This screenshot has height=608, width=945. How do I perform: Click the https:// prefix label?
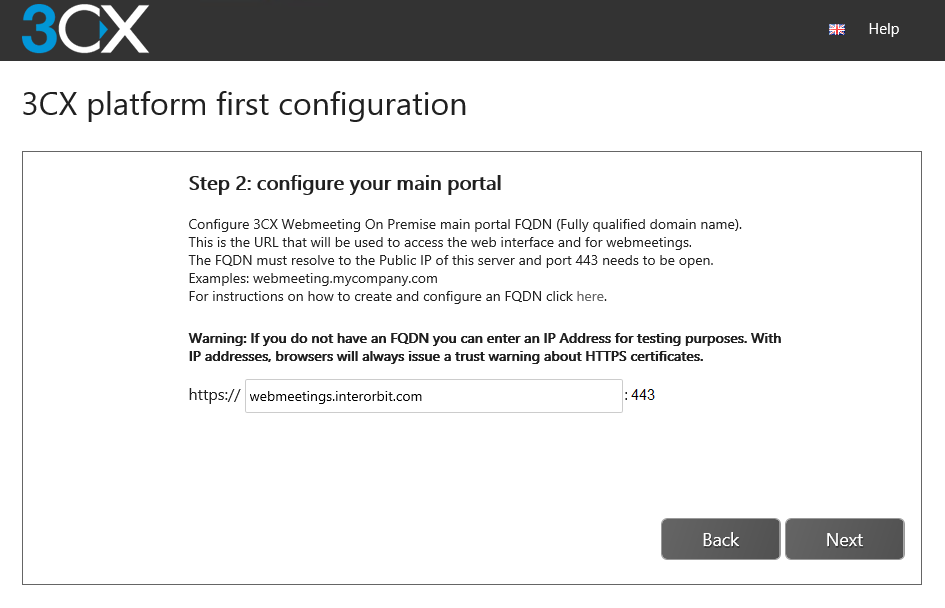[x=214, y=395]
